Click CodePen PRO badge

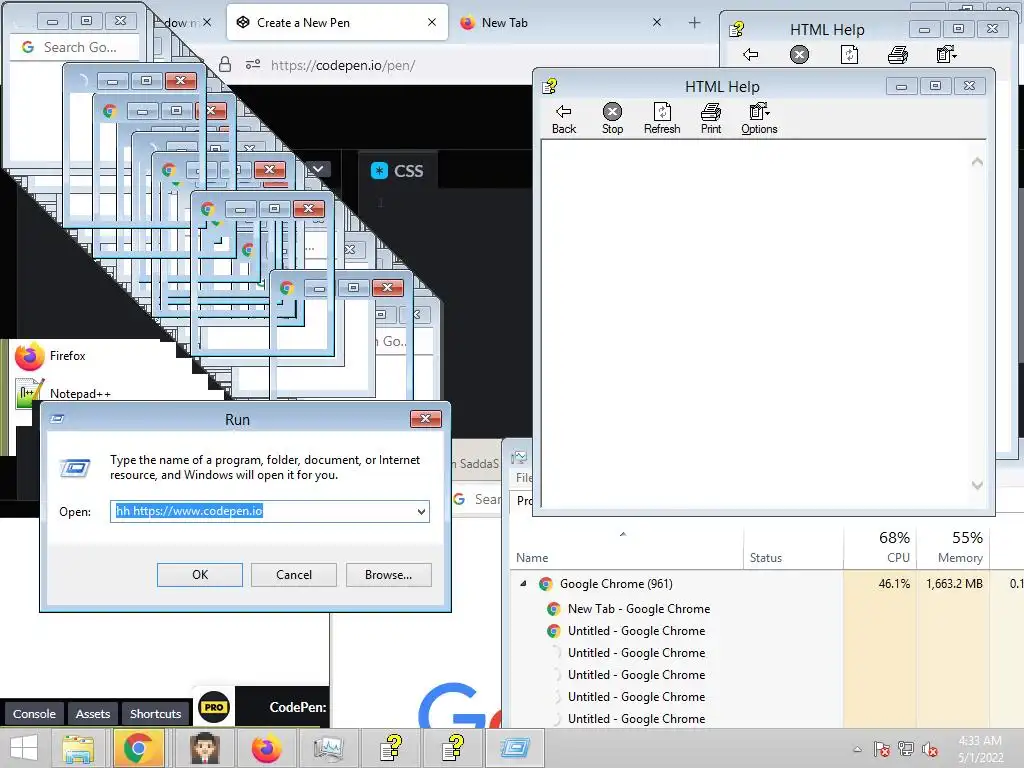pos(214,707)
